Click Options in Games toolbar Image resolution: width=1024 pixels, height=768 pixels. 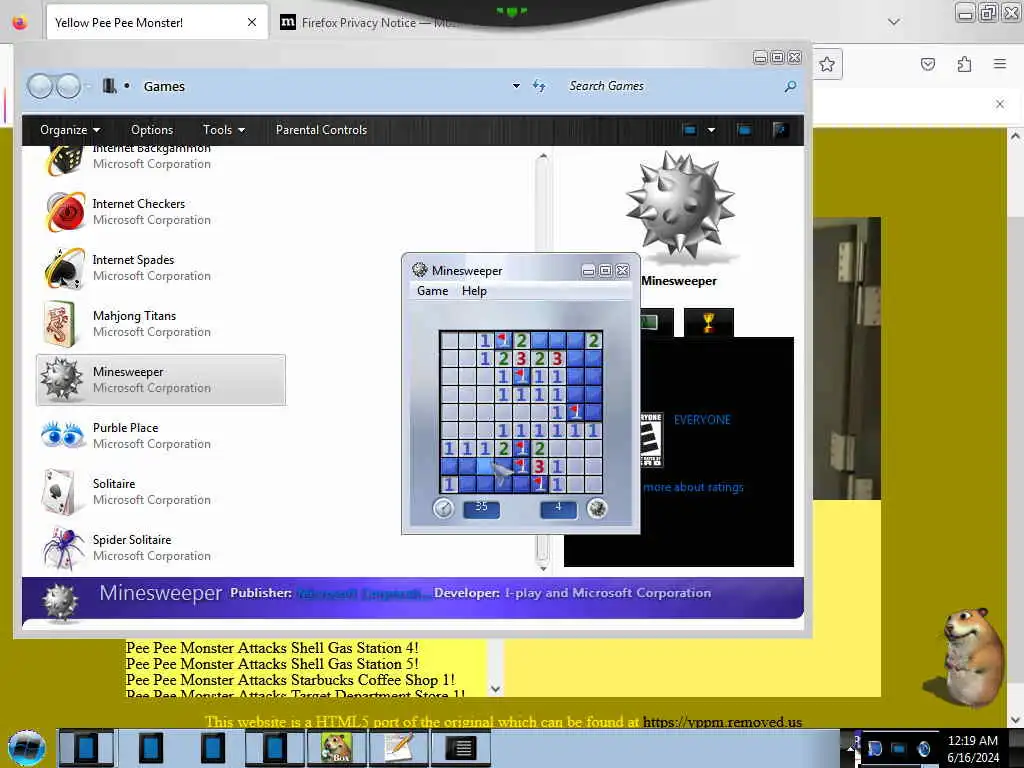click(152, 130)
